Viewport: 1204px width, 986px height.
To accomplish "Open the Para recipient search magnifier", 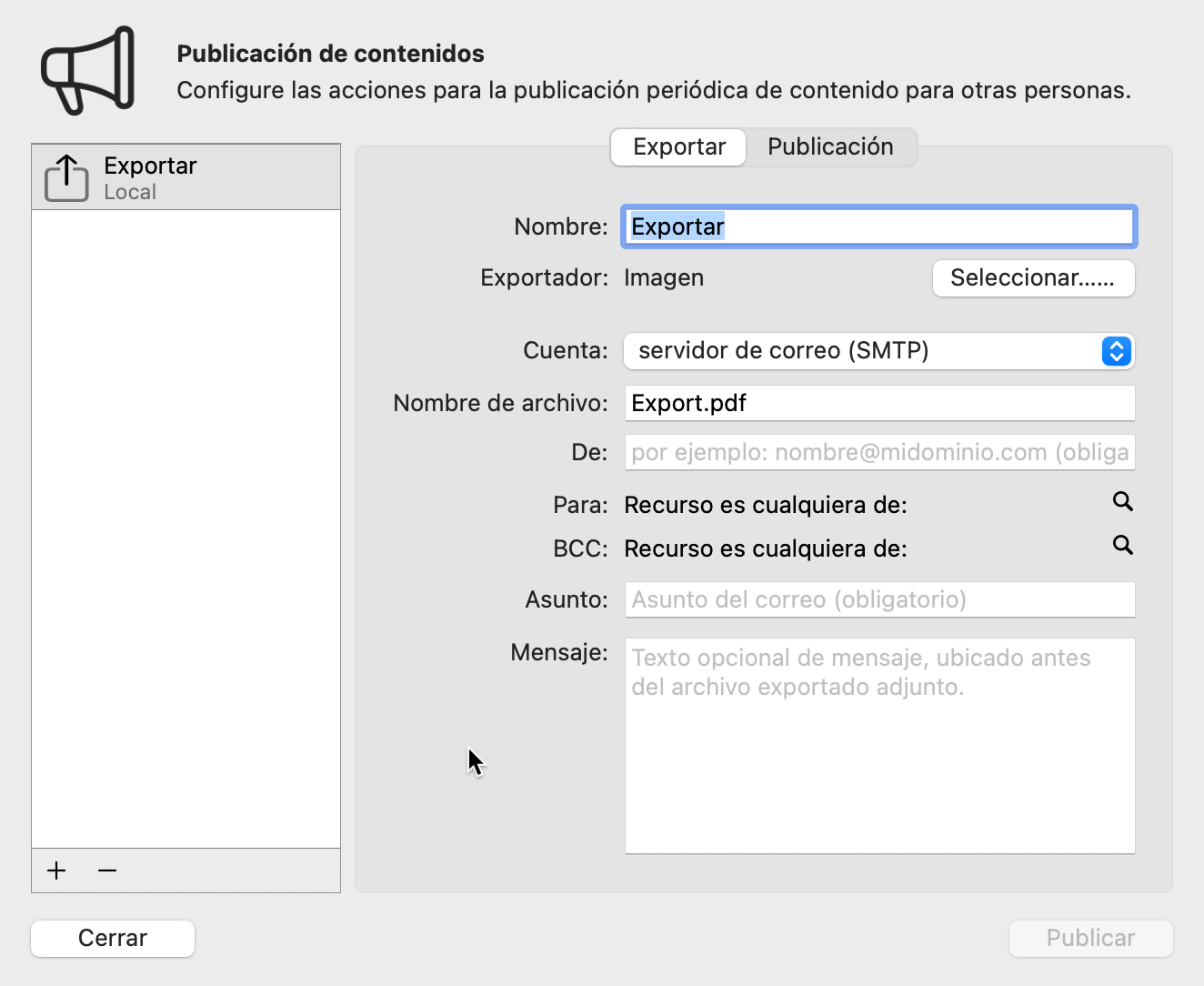I will tap(1123, 502).
